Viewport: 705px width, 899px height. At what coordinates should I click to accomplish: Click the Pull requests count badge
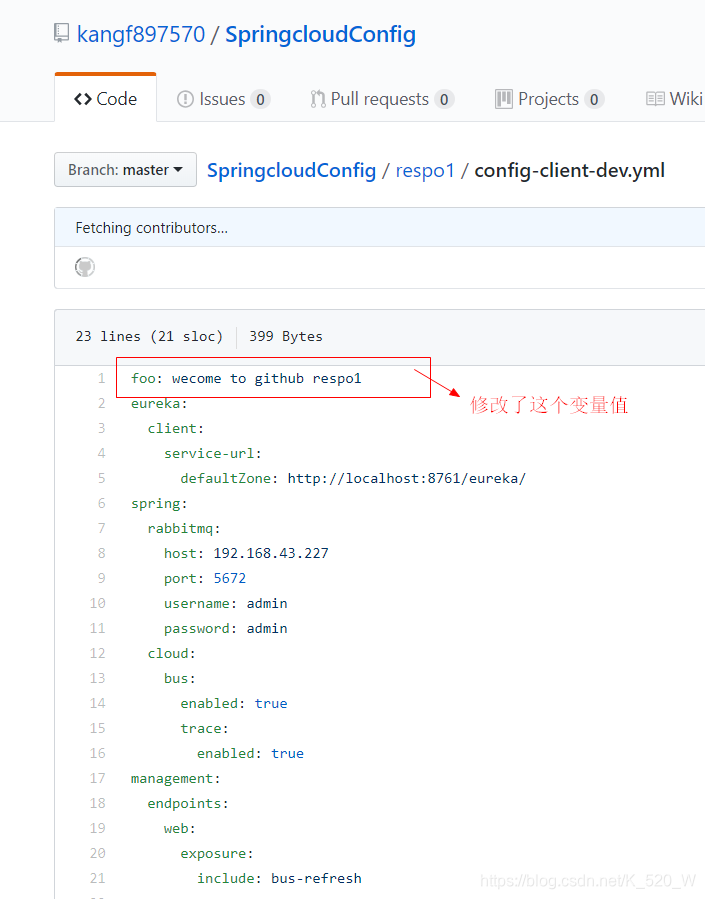point(444,100)
